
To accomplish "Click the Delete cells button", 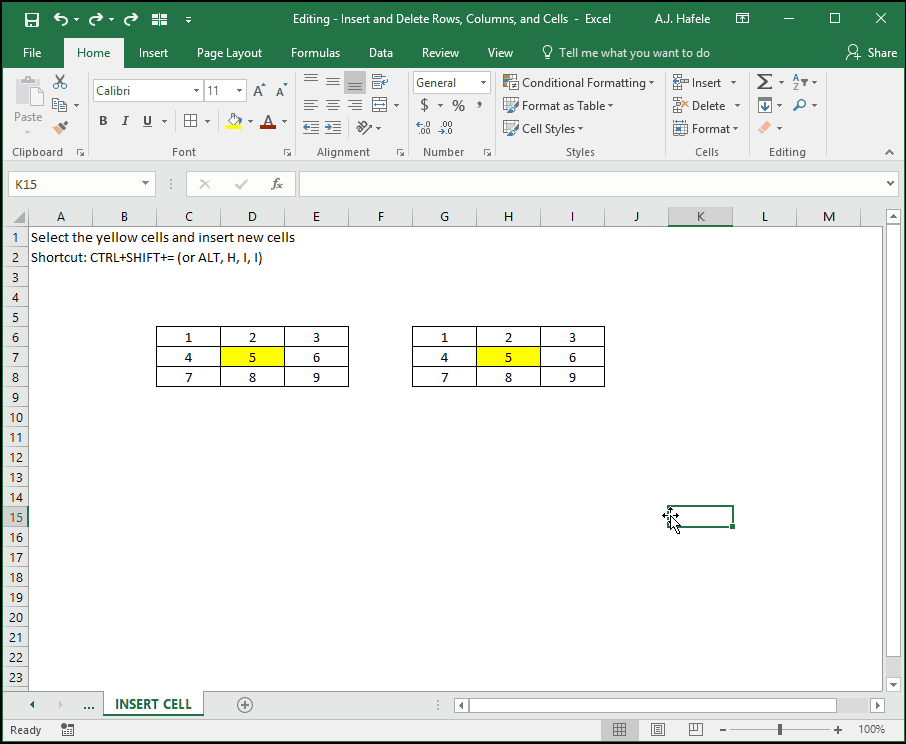I will point(700,106).
